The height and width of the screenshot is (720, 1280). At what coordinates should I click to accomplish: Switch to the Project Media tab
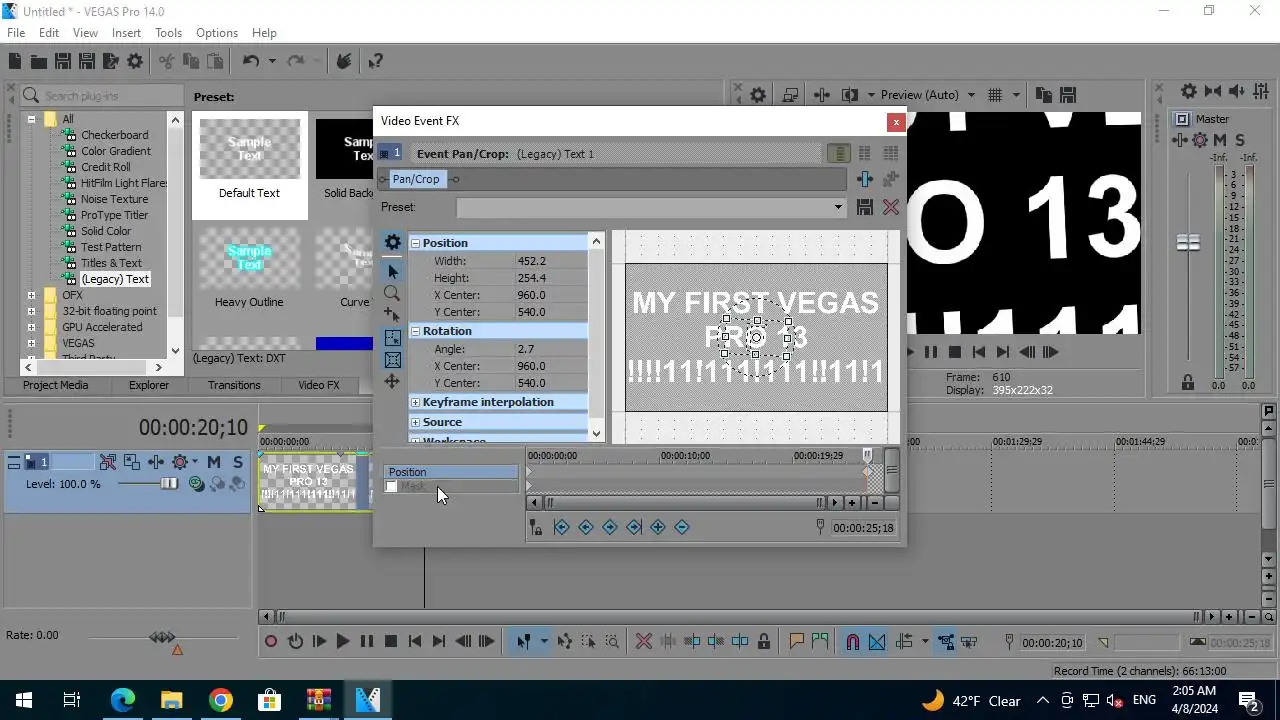[x=56, y=385]
